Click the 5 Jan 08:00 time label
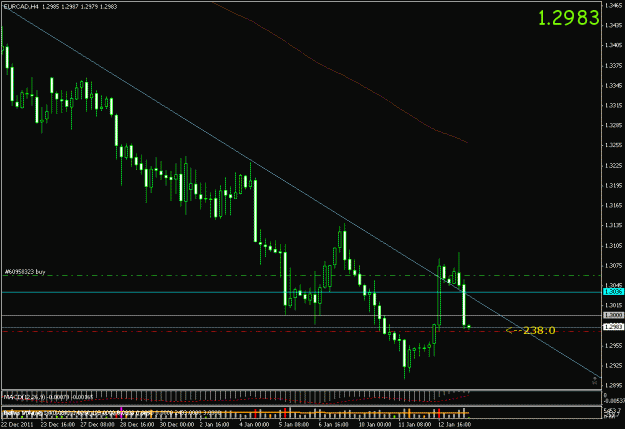The image size is (625, 429). (x=294, y=425)
